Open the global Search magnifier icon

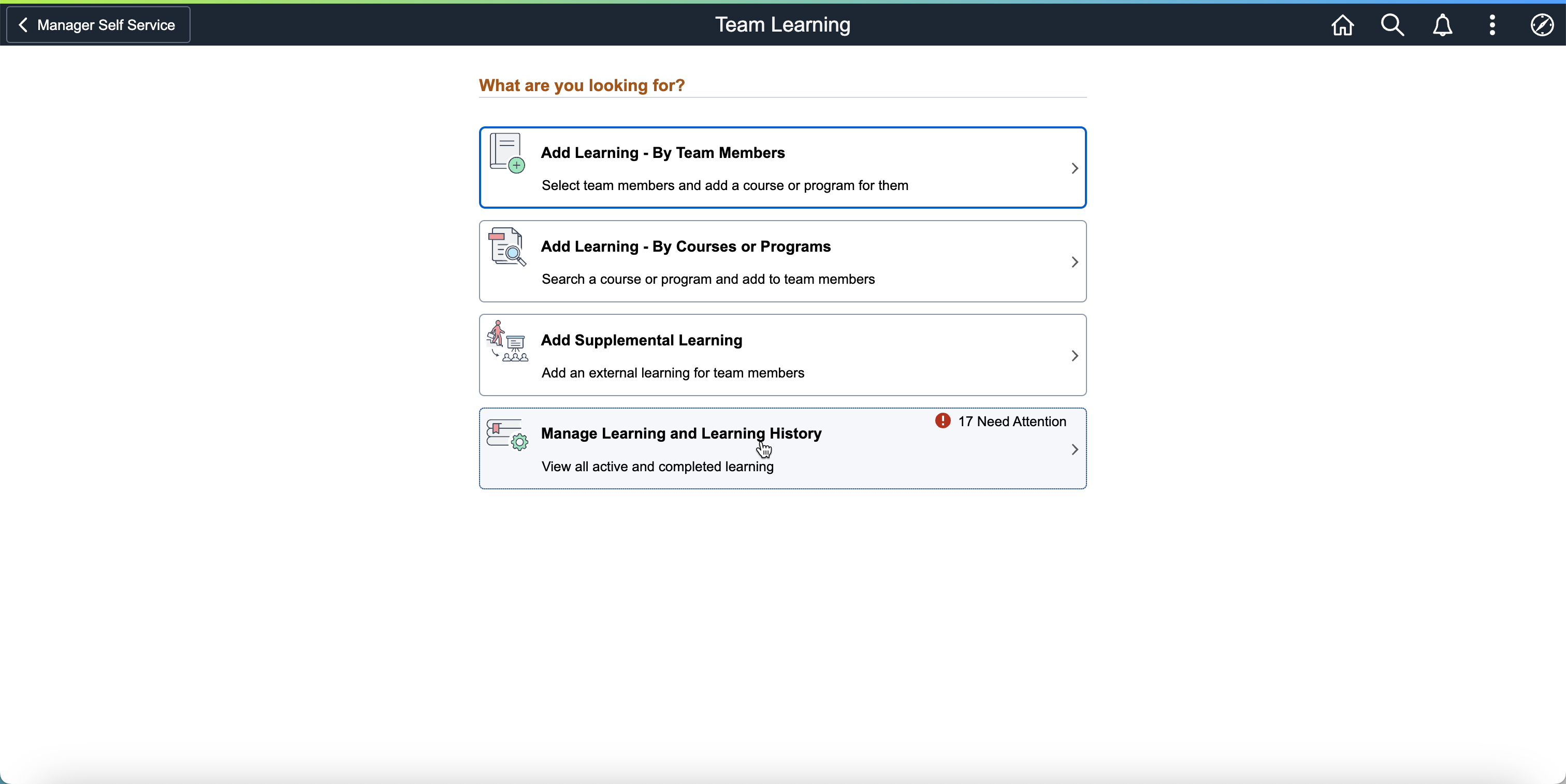(1392, 25)
